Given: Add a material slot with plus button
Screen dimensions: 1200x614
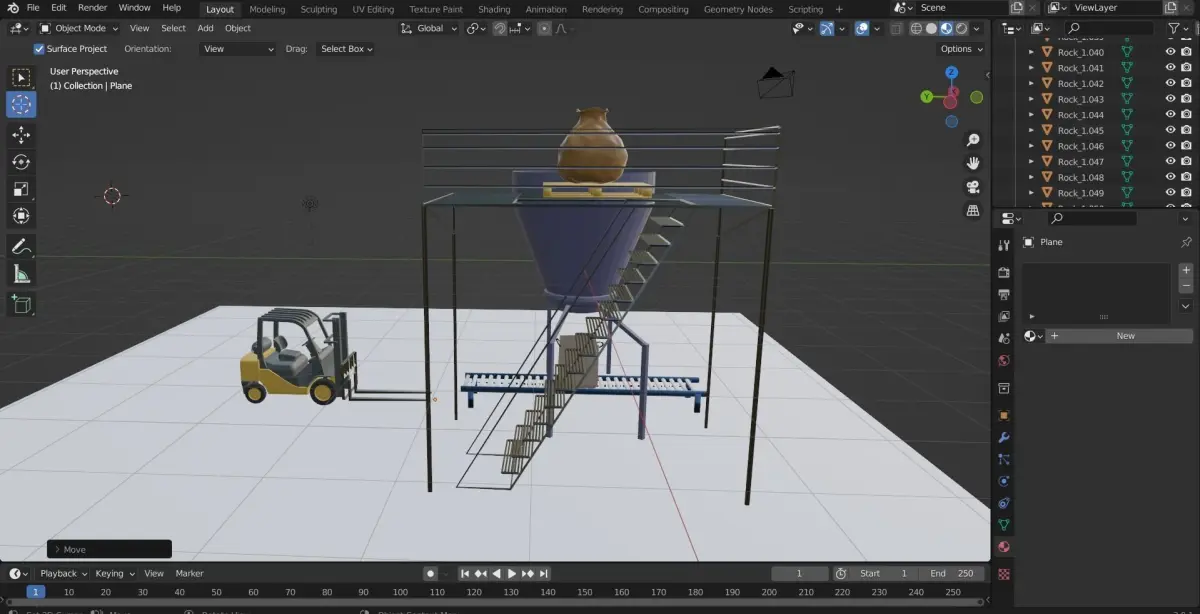Looking at the screenshot, I should (x=1186, y=270).
